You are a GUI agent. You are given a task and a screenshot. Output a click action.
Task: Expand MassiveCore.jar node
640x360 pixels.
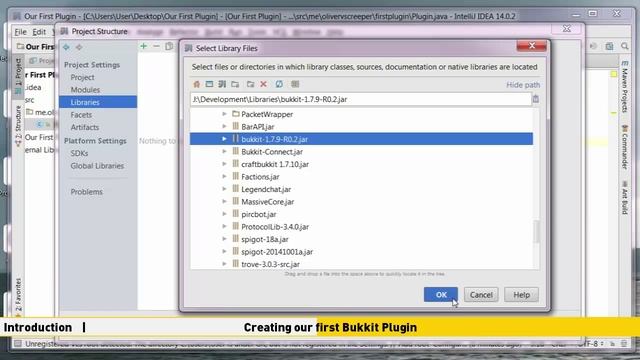(224, 202)
